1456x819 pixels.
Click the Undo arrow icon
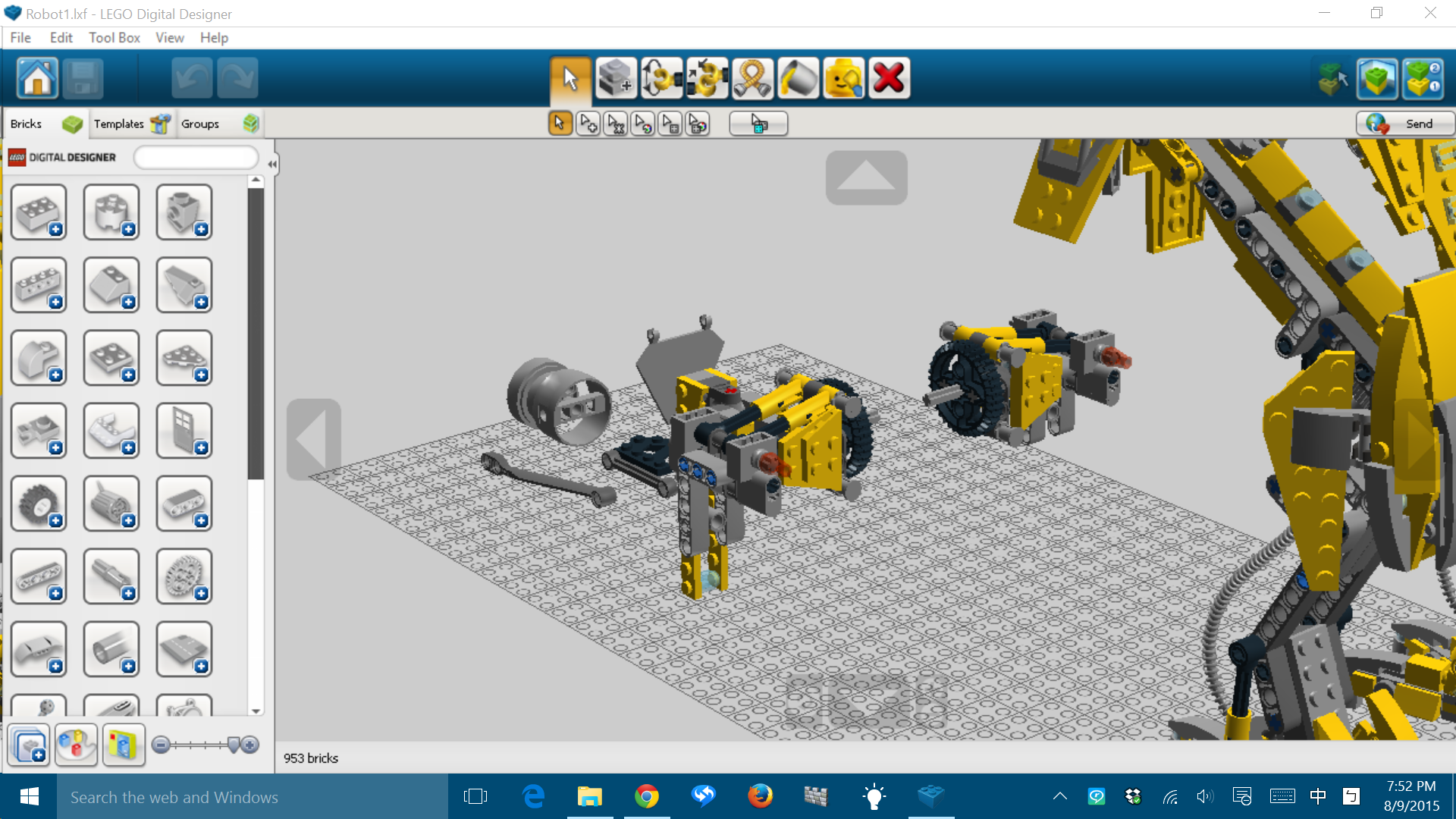click(192, 78)
